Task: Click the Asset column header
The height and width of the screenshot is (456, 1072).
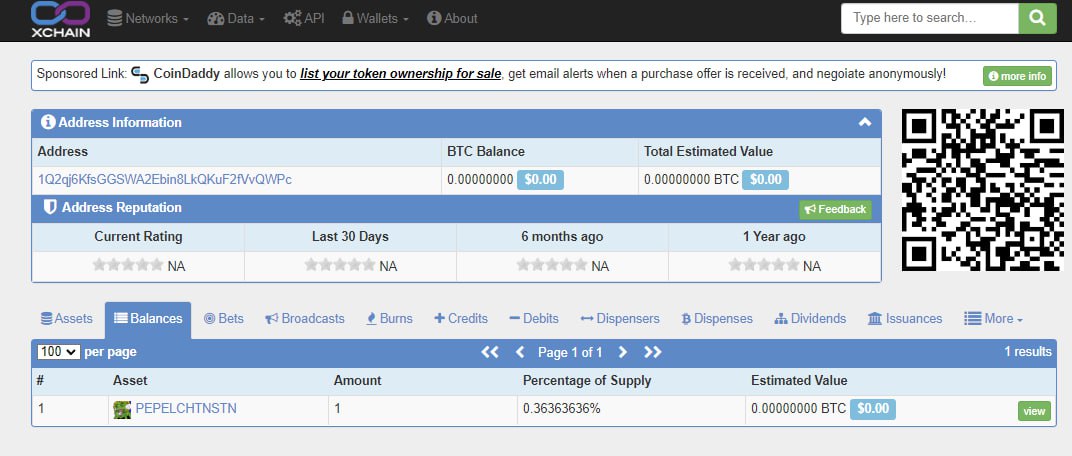Action: pyautogui.click(x=130, y=381)
